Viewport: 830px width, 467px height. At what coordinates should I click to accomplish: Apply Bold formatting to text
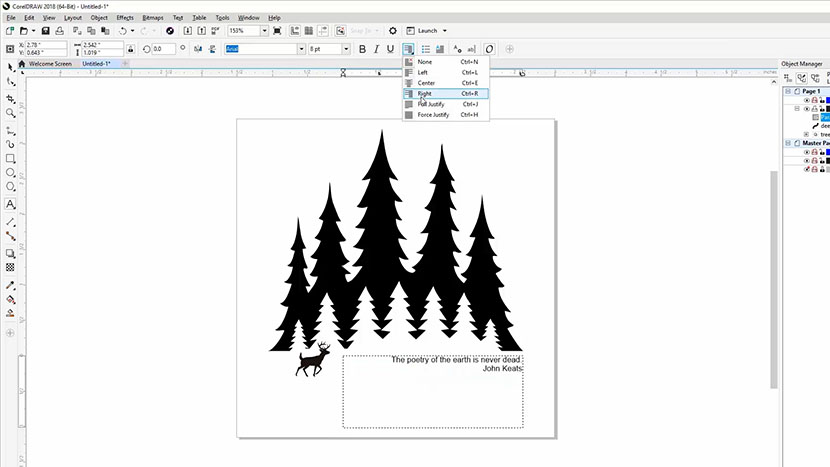[x=362, y=49]
